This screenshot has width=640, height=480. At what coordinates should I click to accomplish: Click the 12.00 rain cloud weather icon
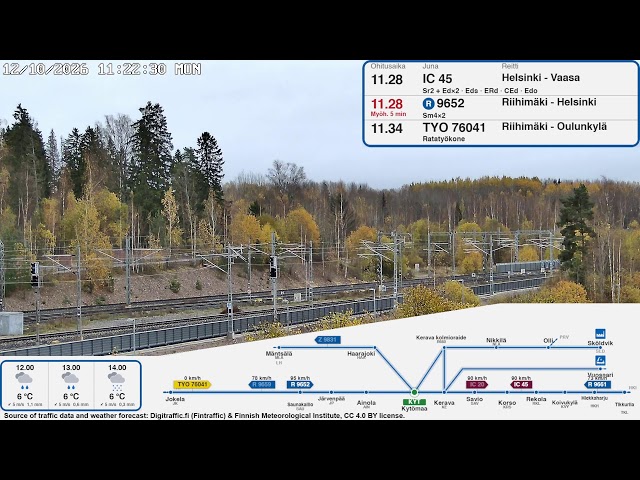25,381
